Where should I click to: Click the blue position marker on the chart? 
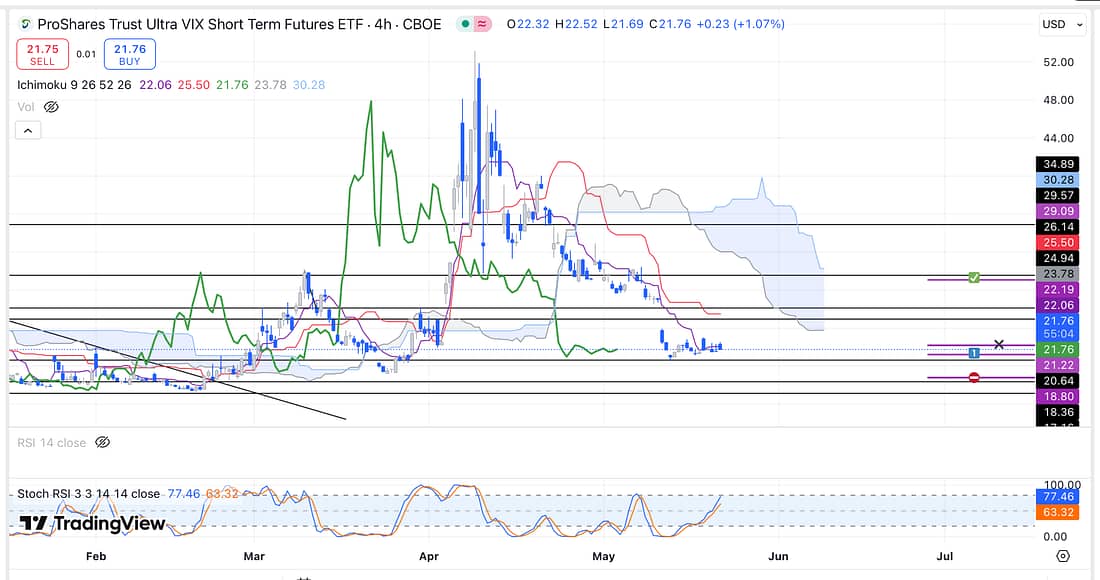(x=974, y=353)
